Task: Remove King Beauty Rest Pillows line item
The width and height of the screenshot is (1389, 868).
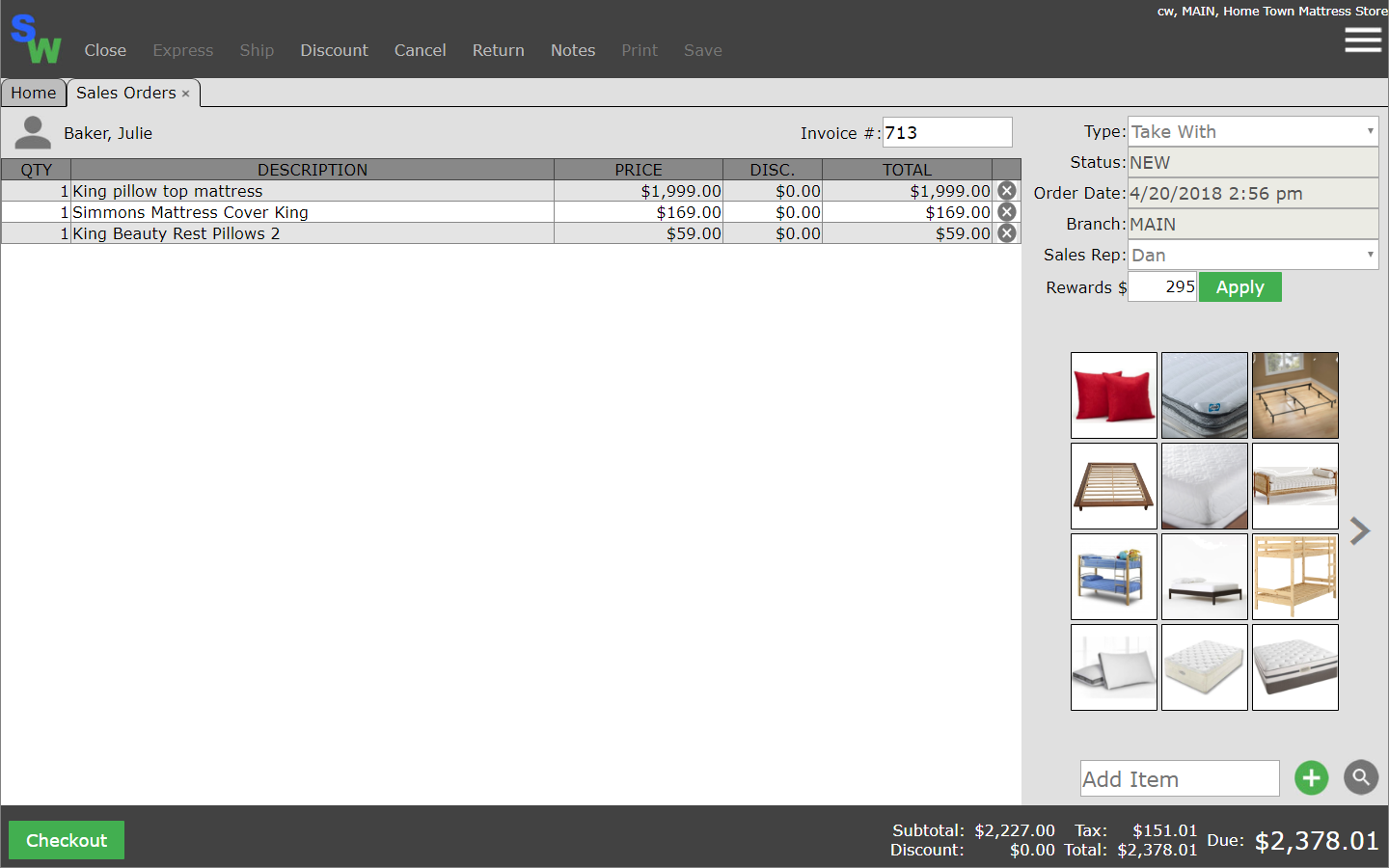Action: click(x=1006, y=233)
